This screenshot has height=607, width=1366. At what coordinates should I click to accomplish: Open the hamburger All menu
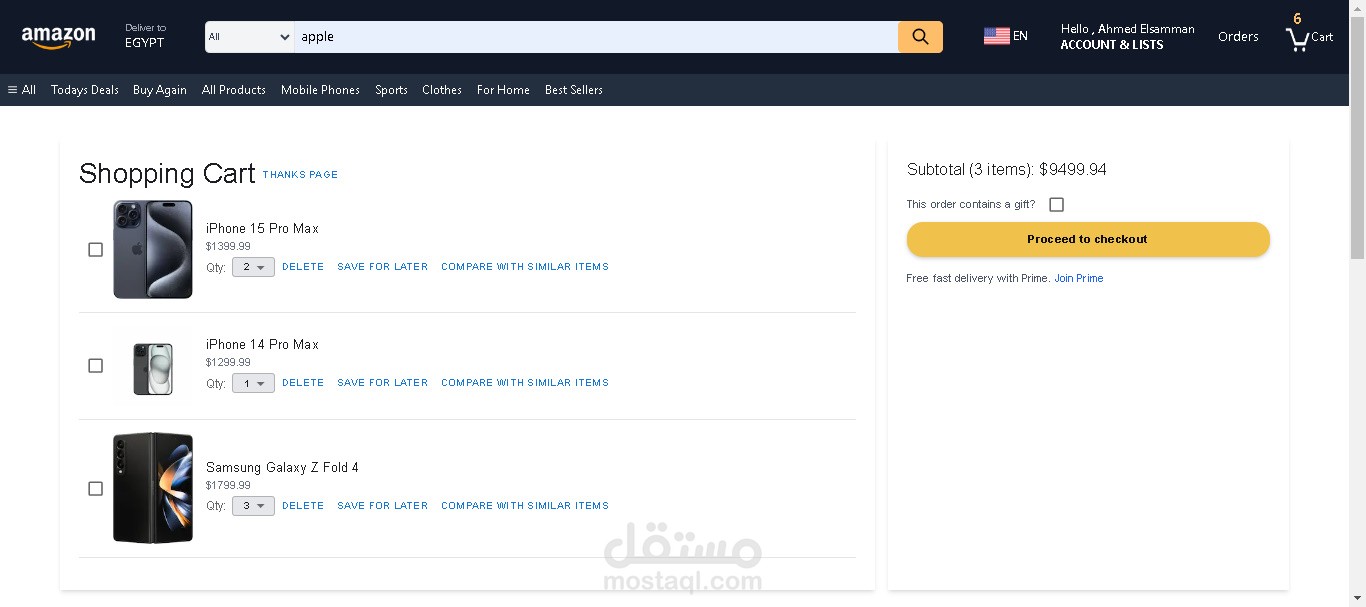coord(21,90)
